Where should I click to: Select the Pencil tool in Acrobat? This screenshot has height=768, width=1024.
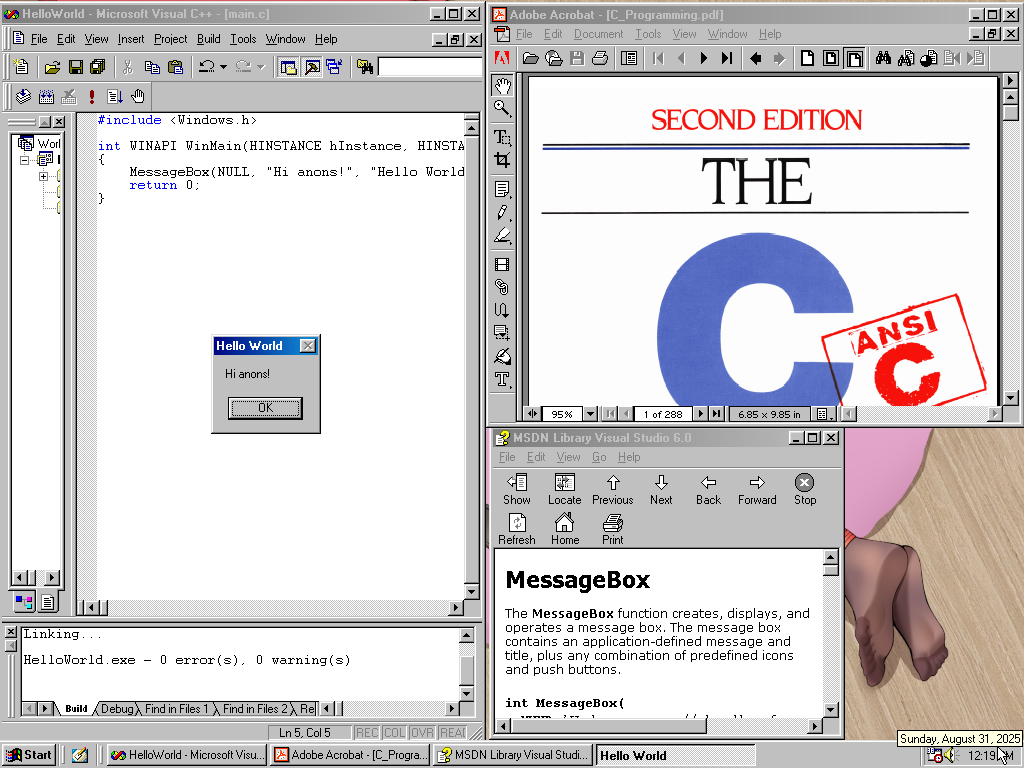click(502, 213)
